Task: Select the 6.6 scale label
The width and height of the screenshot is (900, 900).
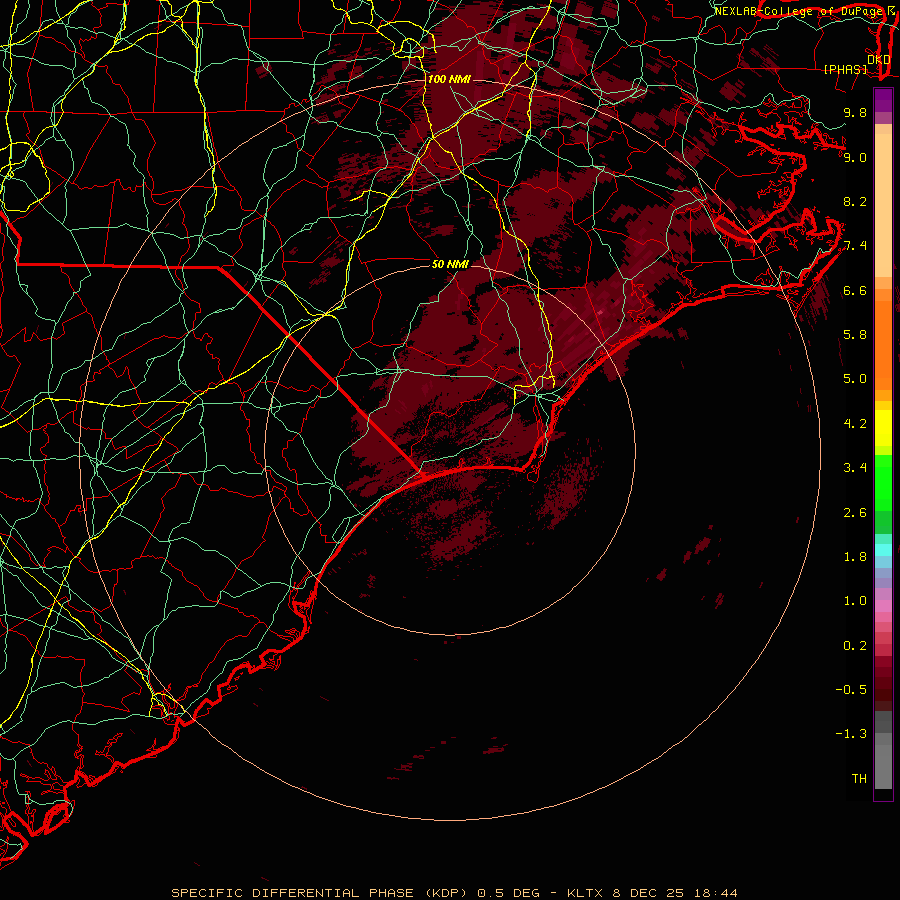Action: [855, 290]
